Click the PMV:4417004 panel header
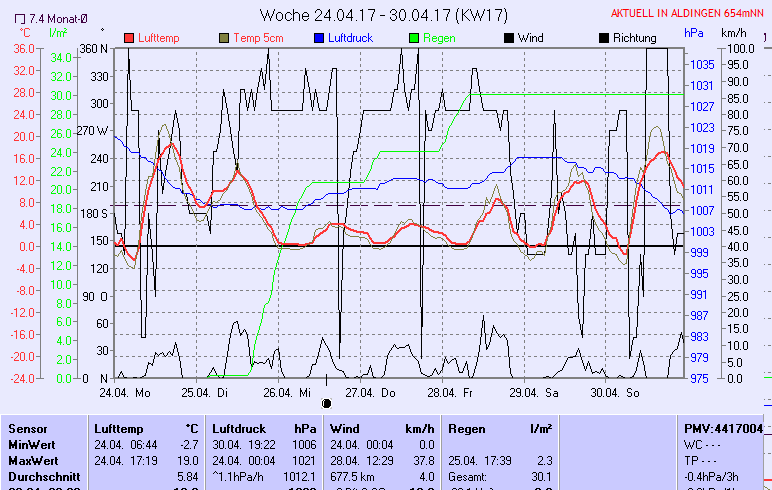772x490 pixels. coord(723,428)
